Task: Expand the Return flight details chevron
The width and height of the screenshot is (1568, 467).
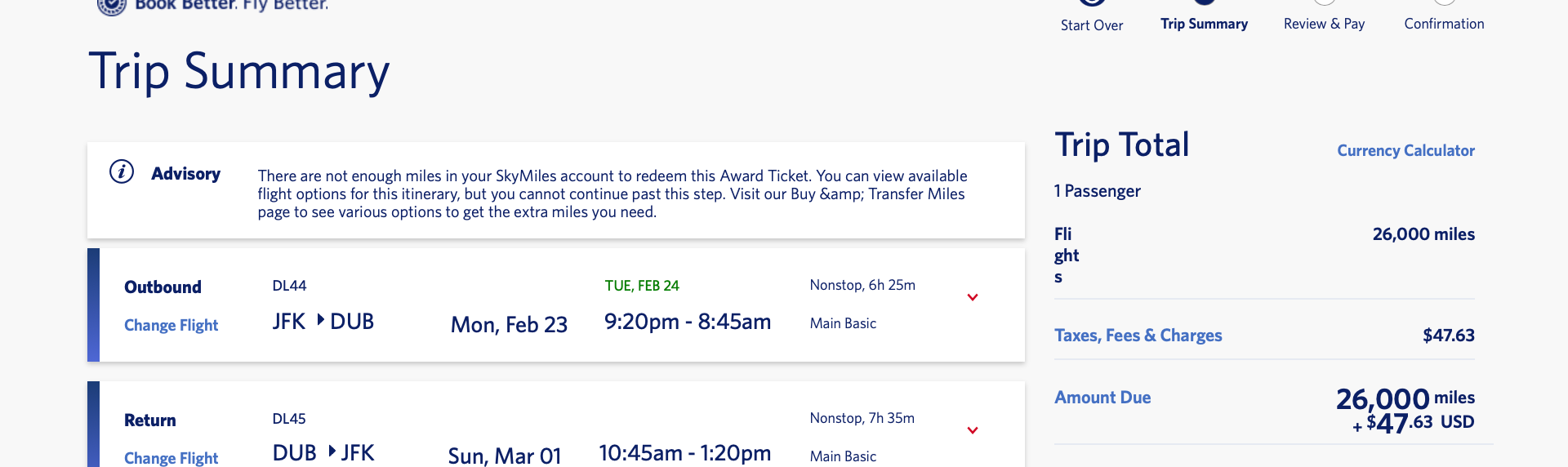Action: pyautogui.click(x=972, y=430)
